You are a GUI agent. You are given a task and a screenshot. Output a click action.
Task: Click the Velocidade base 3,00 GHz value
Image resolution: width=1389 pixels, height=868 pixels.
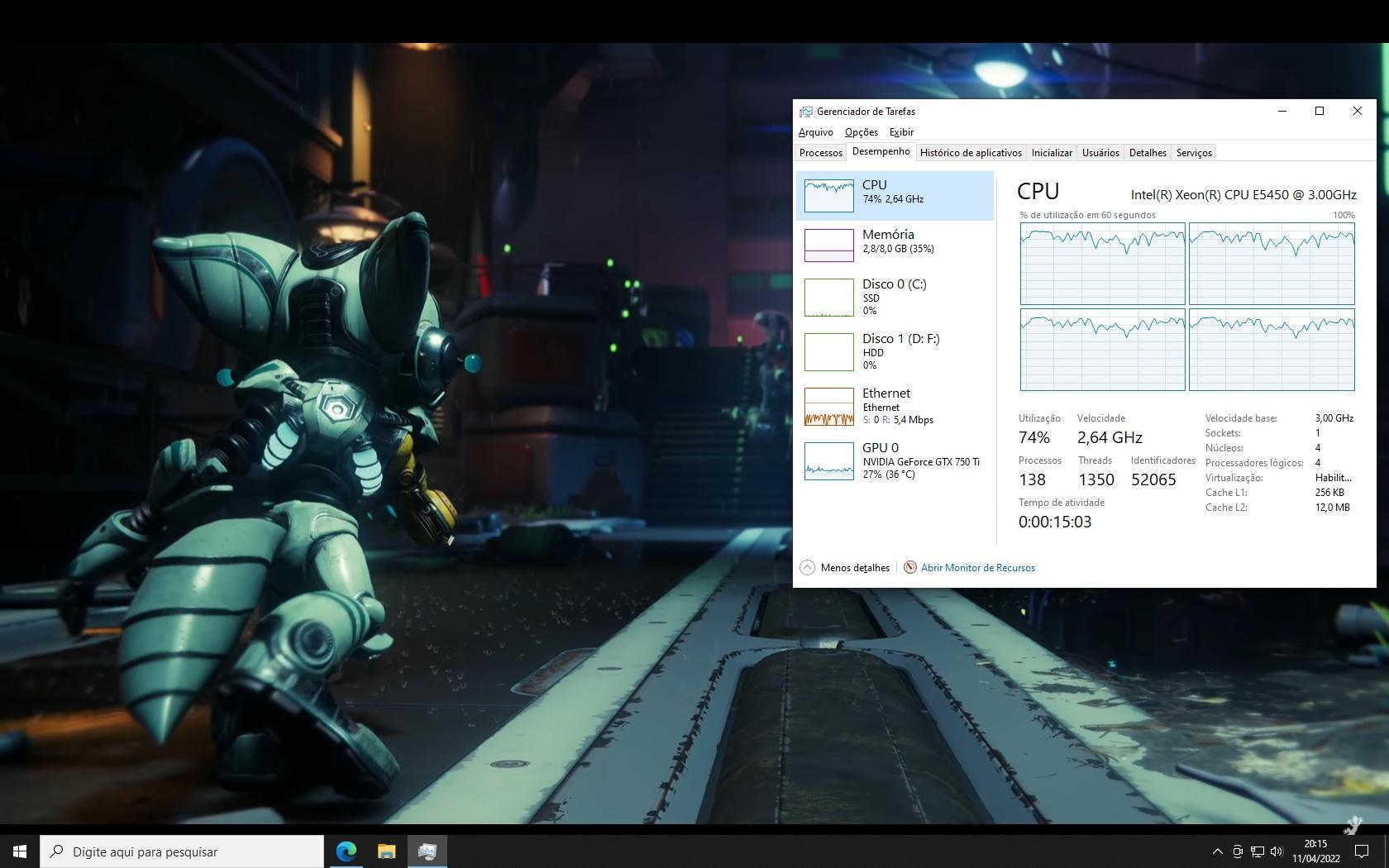[x=1334, y=418]
